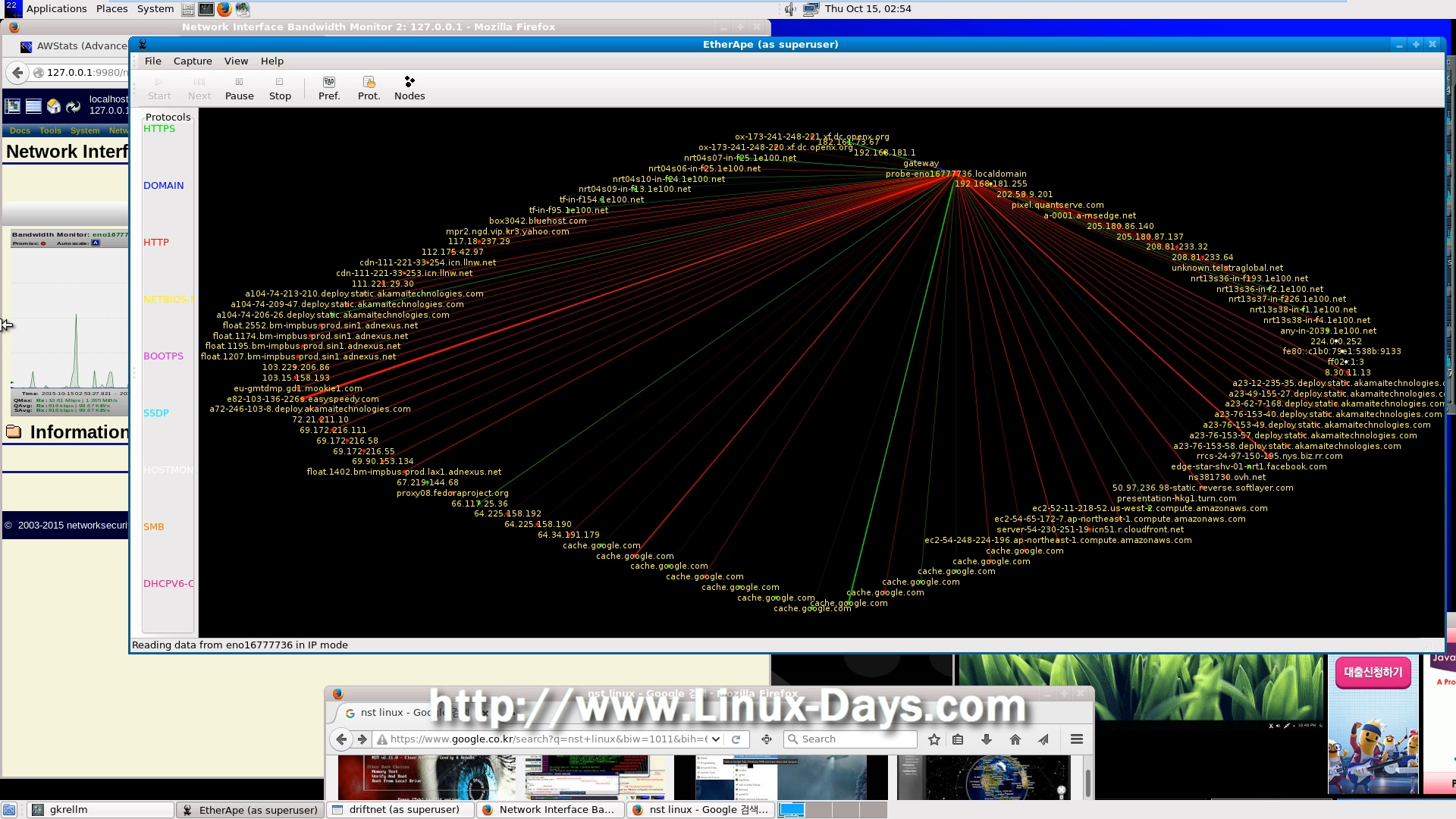The height and width of the screenshot is (819, 1456).
Task: Click the mpr2.ngd.vip.kr3.yahoo.com node label
Action: point(507,231)
